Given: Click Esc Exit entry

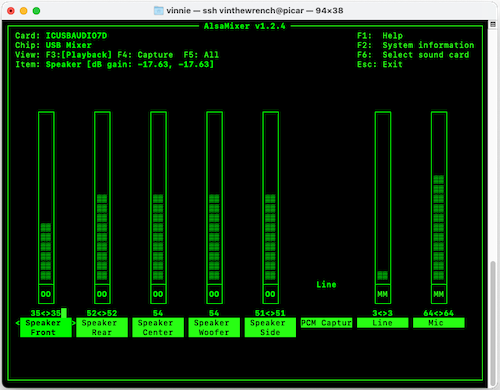Looking at the screenshot, I should [380, 64].
